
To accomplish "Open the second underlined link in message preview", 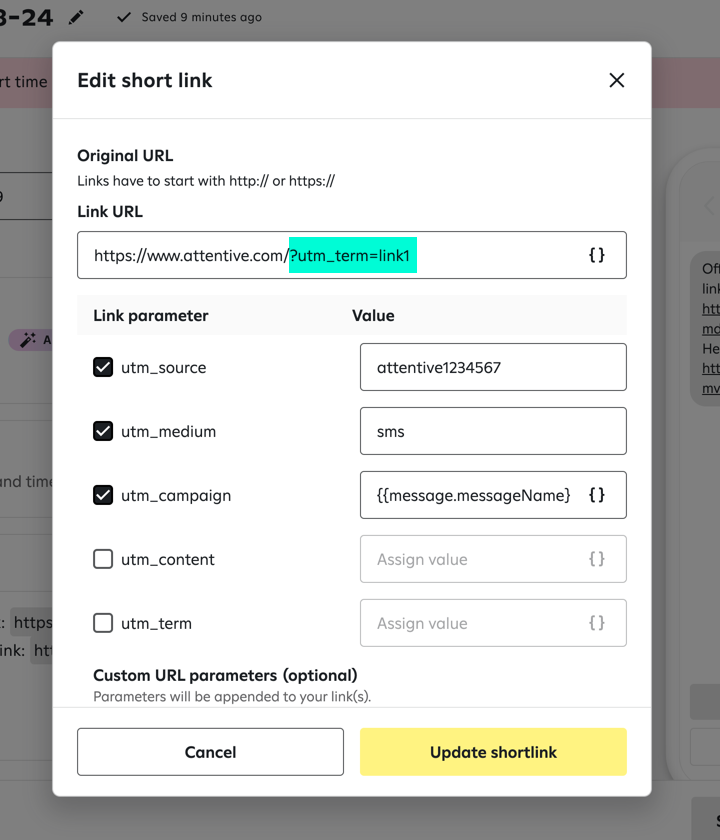I will [710, 368].
